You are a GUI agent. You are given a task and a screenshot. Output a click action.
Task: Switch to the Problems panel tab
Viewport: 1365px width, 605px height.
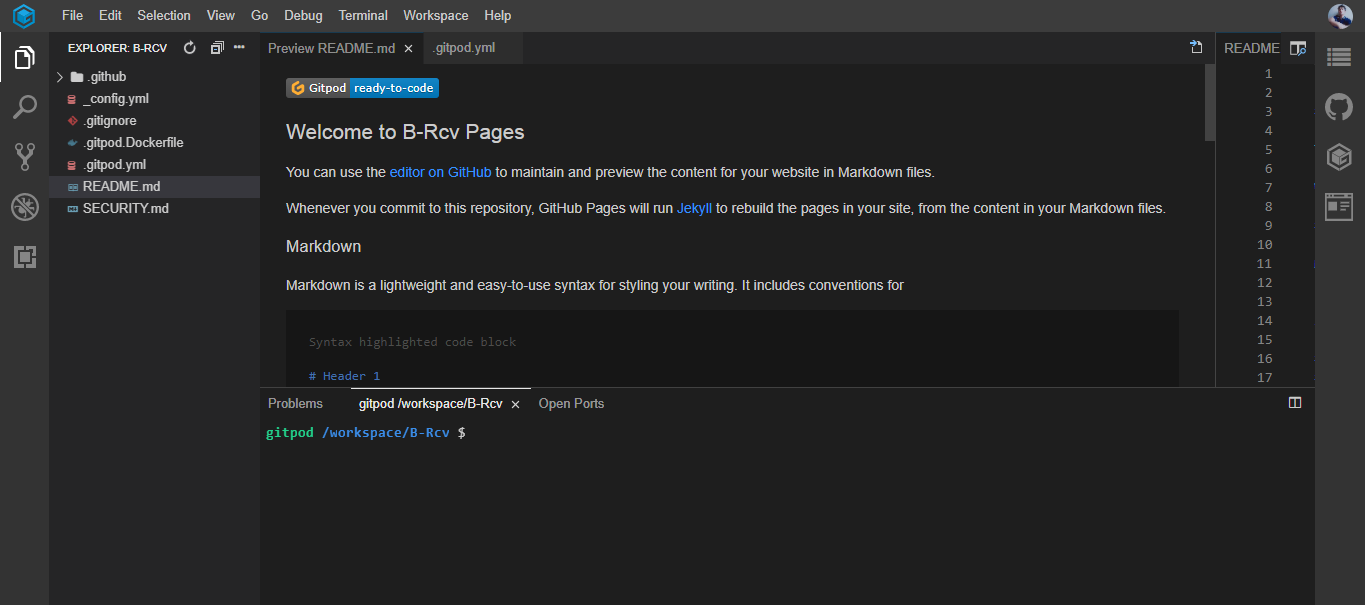[x=295, y=403]
